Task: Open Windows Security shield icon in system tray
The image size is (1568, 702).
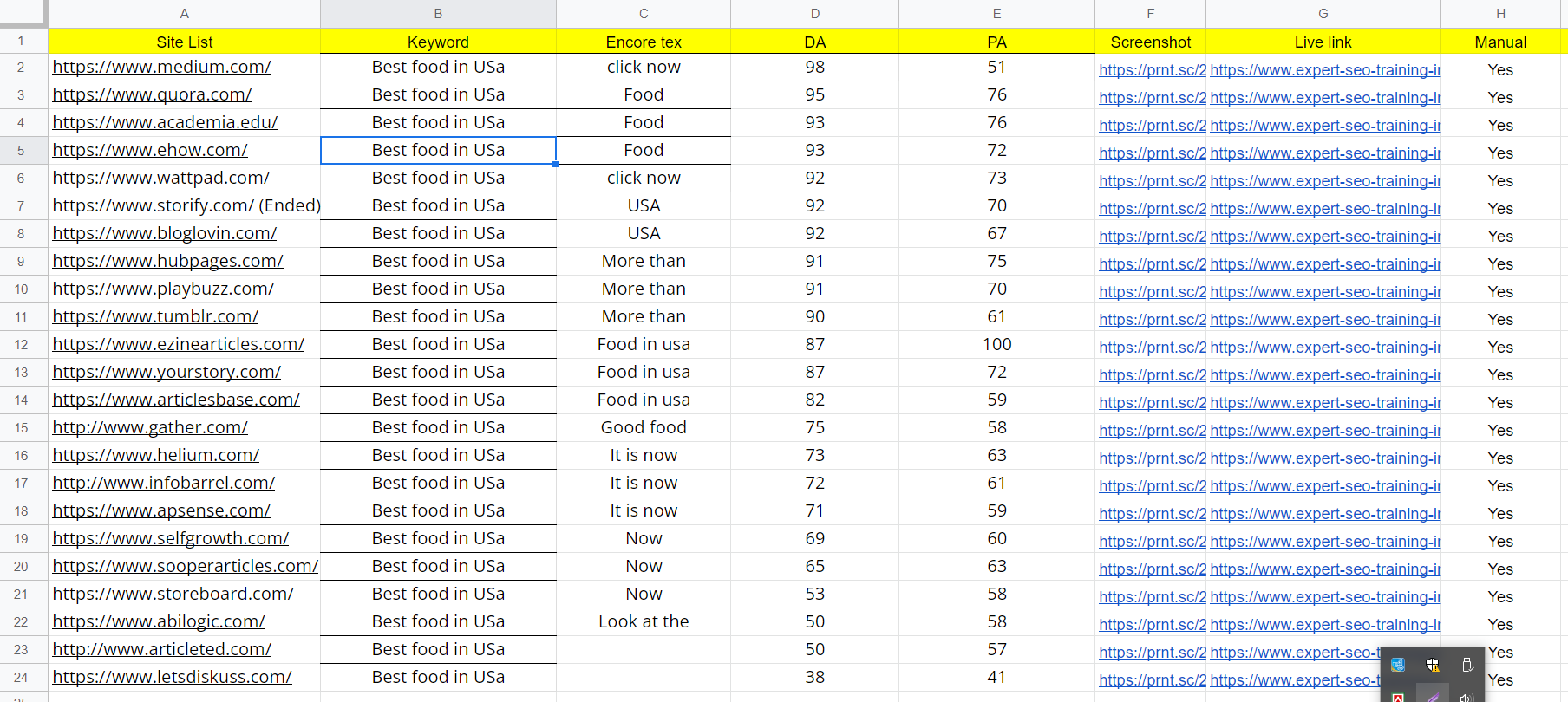Action: 1433,665
